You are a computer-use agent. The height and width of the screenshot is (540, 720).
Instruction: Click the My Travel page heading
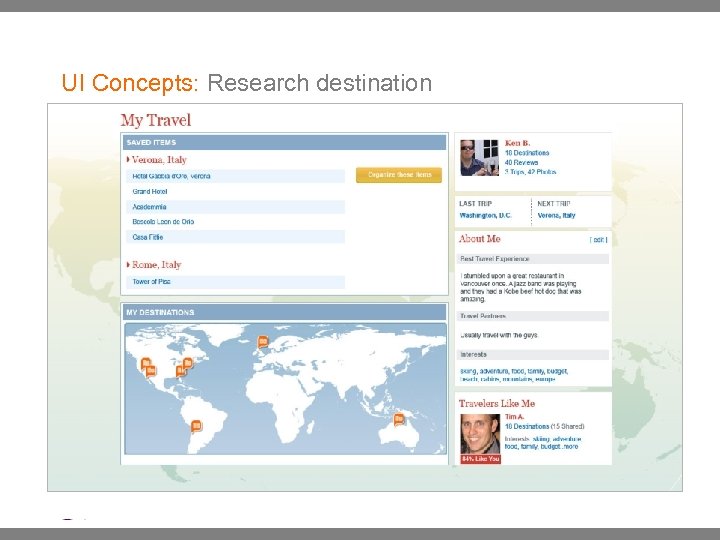click(x=156, y=120)
